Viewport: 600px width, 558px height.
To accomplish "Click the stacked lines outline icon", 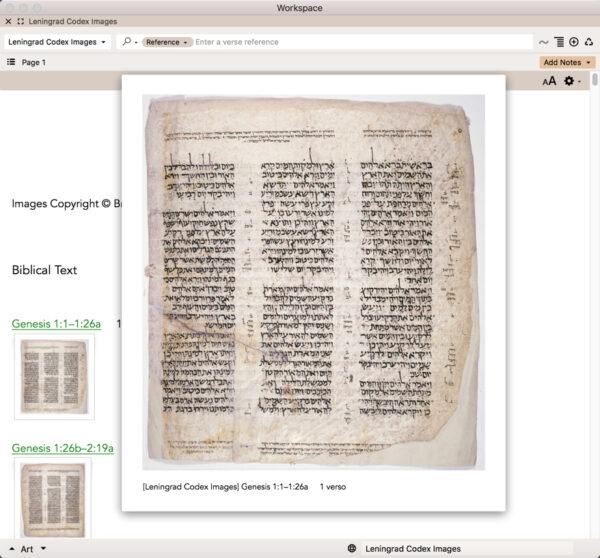I will tap(559, 42).
